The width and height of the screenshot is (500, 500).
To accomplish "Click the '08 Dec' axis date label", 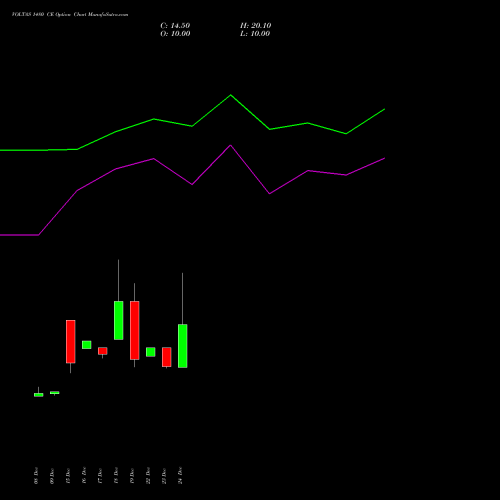I will [x=36, y=475].
